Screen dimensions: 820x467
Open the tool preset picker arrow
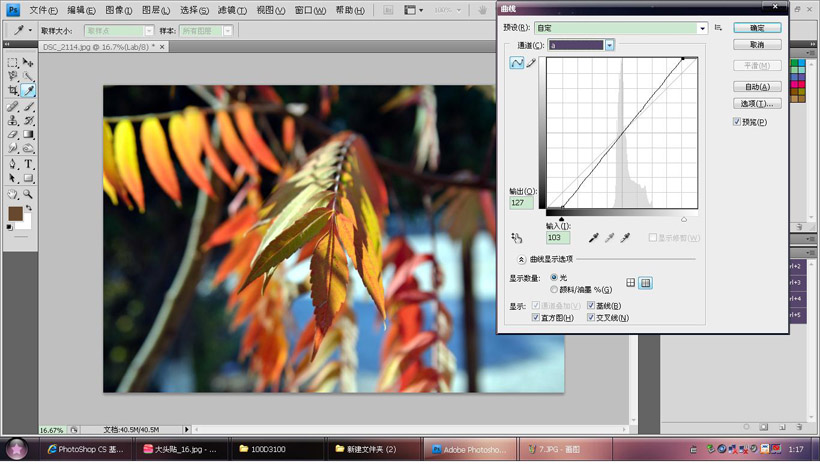click(x=30, y=30)
